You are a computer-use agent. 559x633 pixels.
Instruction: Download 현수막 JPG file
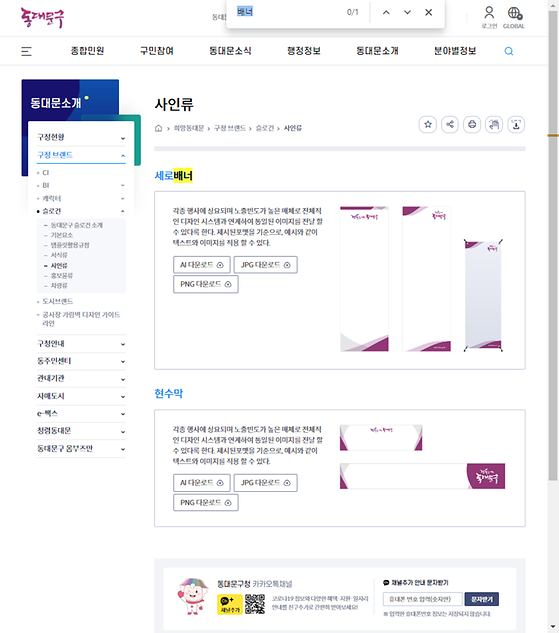(x=266, y=483)
